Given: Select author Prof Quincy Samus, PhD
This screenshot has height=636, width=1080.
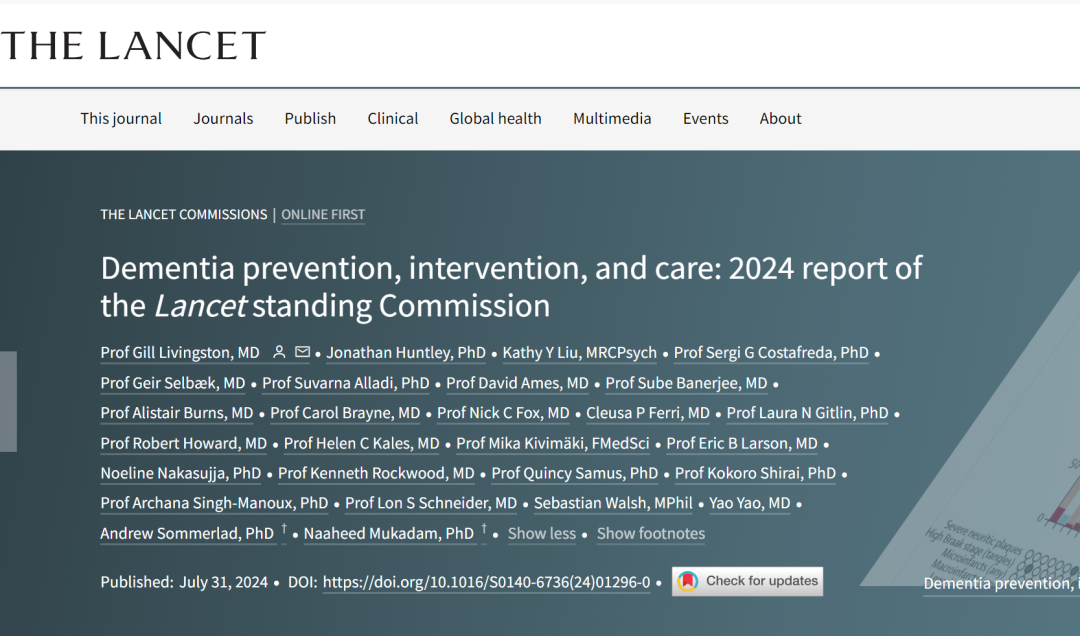Looking at the screenshot, I should pyautogui.click(x=574, y=473).
